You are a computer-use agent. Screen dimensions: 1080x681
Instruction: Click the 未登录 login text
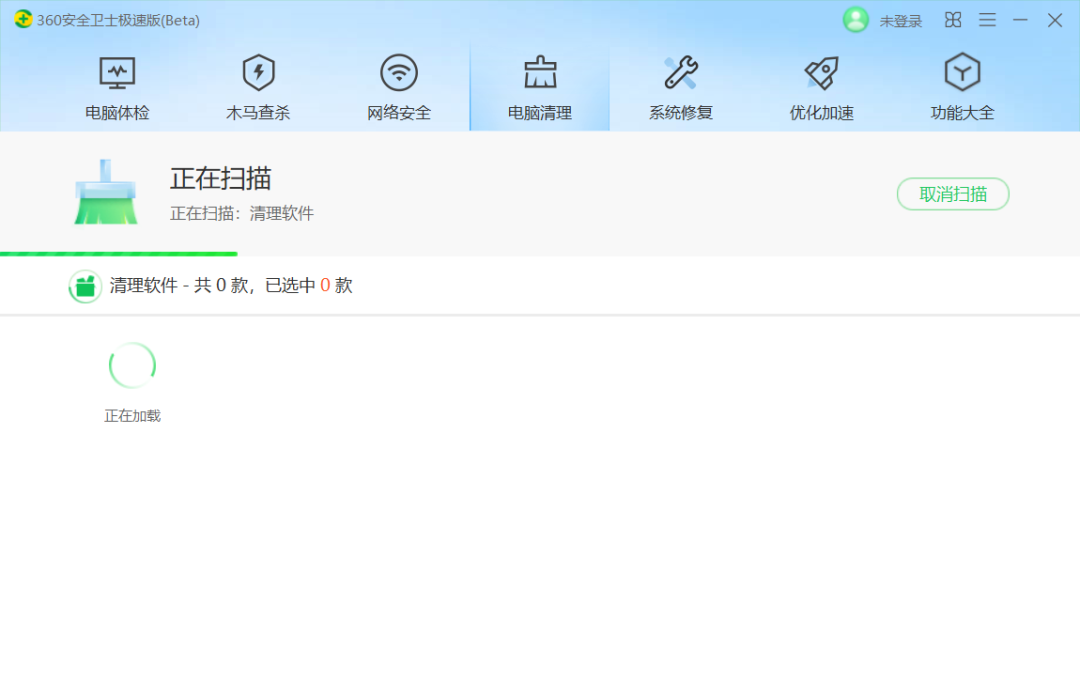[x=900, y=21]
